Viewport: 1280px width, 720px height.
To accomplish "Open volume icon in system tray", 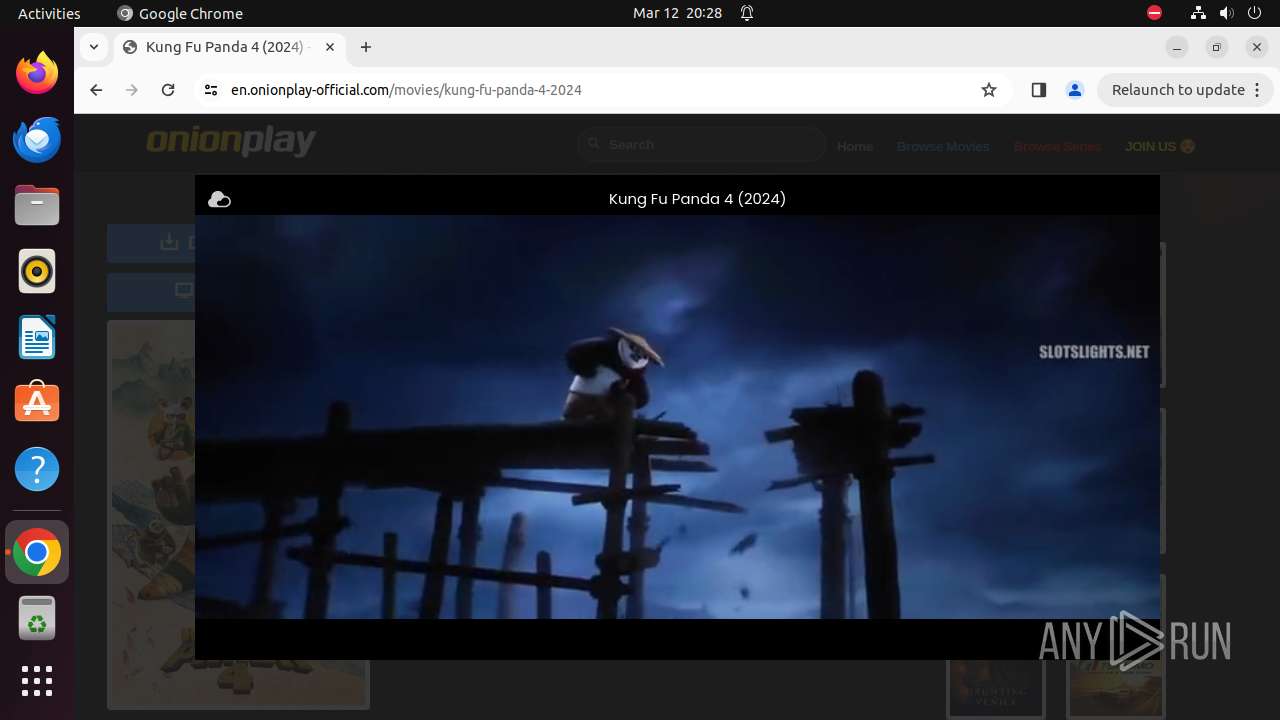I will 1227,13.
